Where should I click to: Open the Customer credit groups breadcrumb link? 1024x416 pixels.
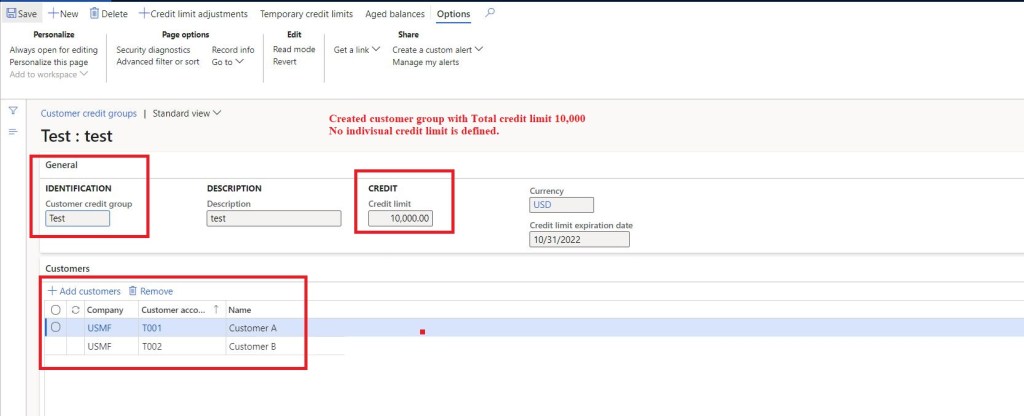coord(95,114)
